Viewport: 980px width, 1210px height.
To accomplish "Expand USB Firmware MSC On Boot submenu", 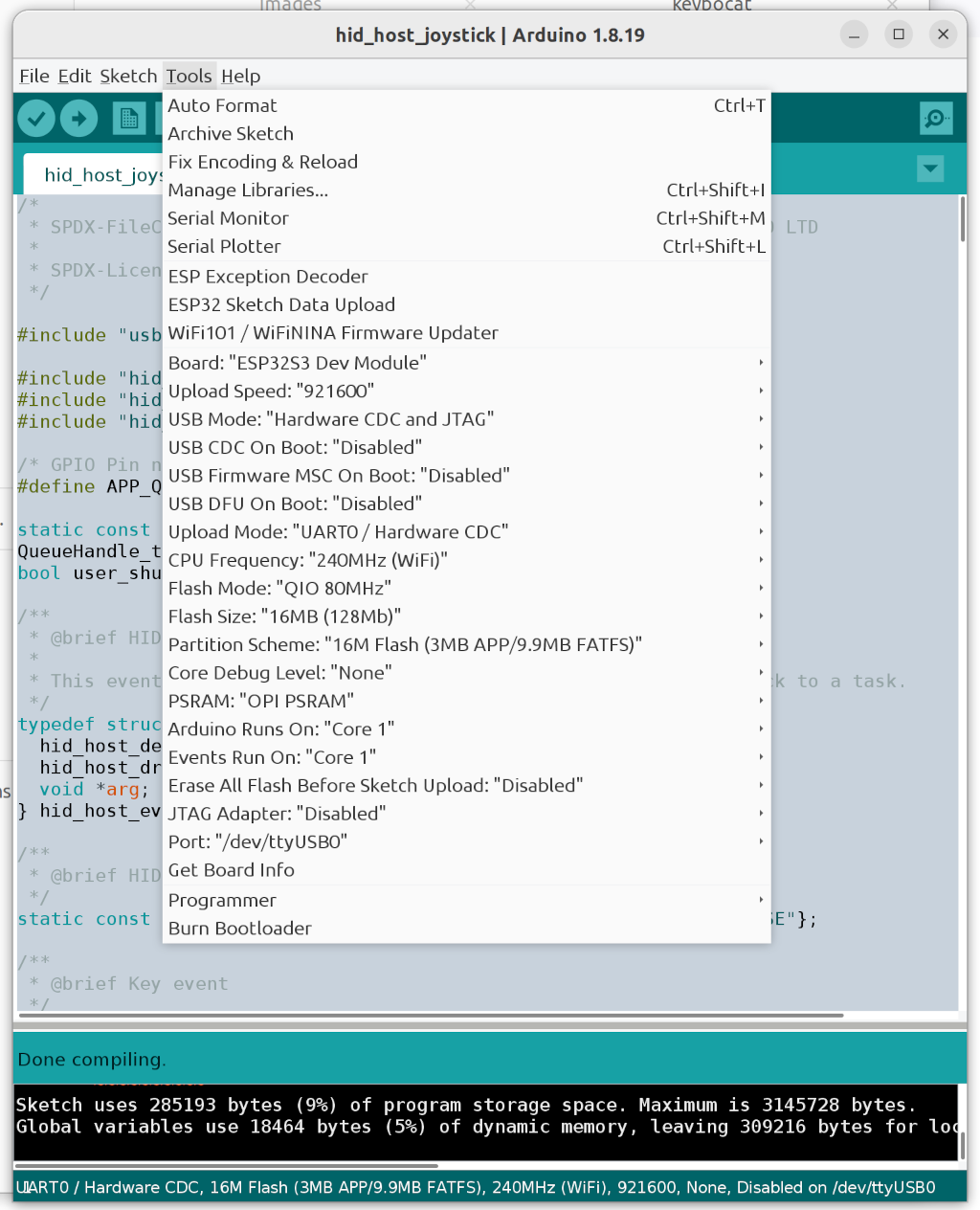I will (x=467, y=476).
